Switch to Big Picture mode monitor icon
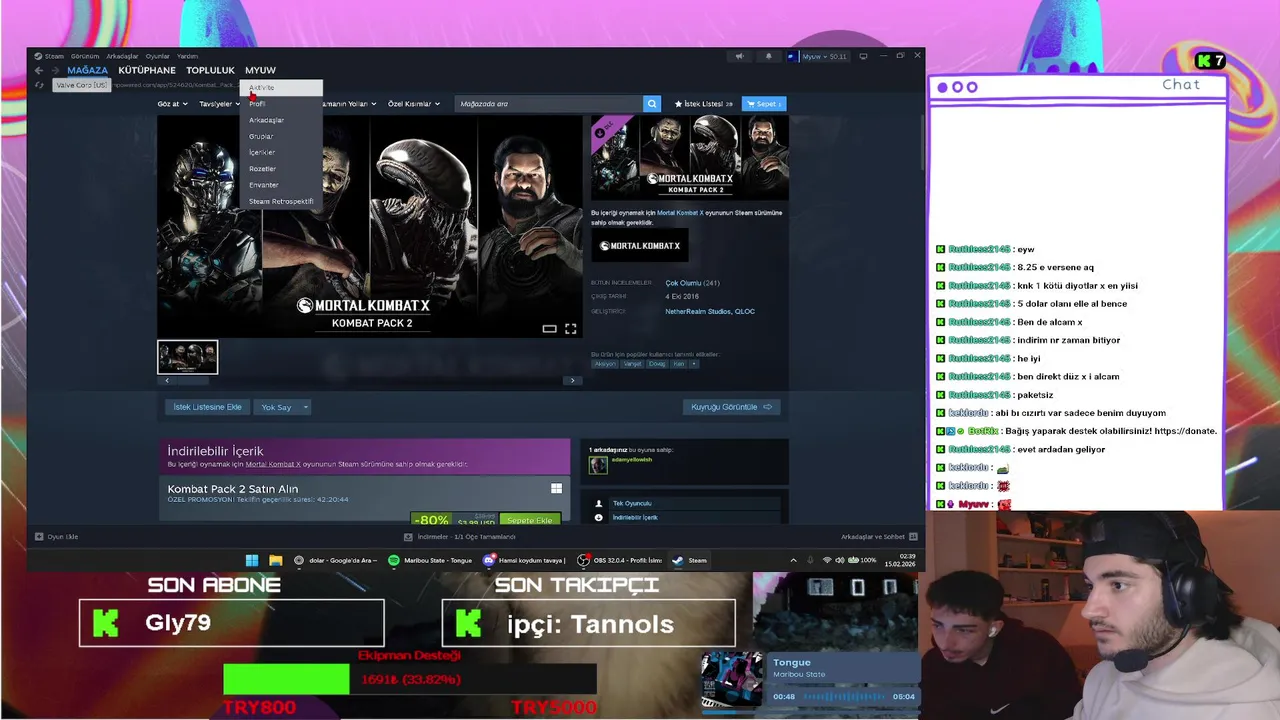 click(863, 56)
